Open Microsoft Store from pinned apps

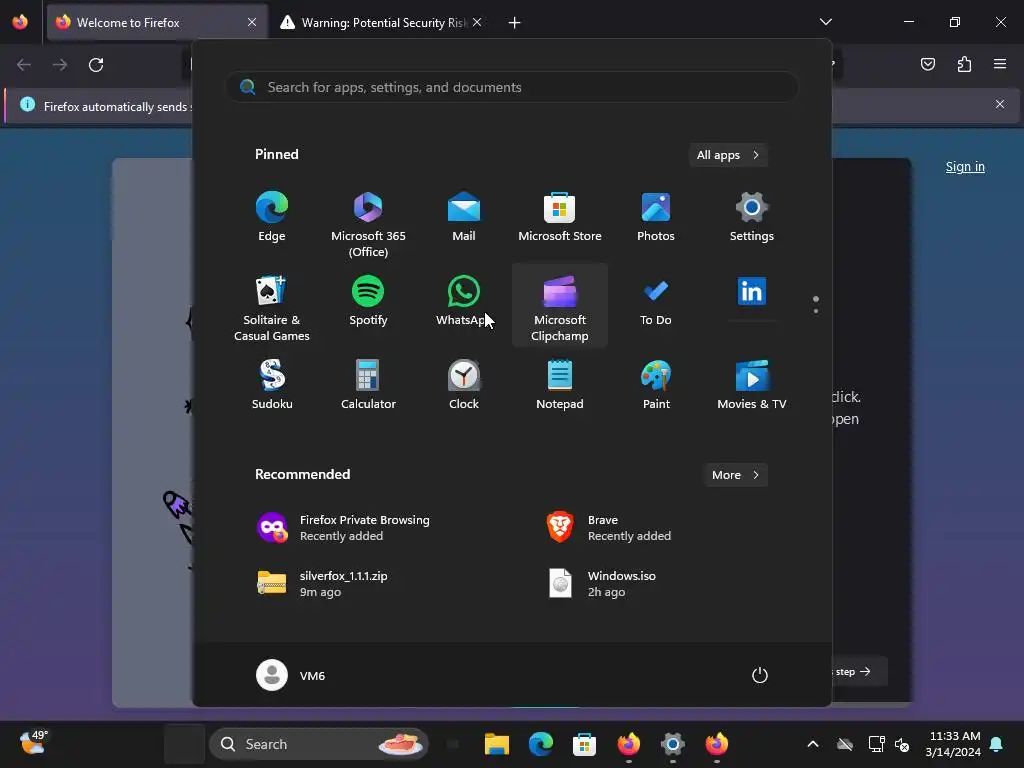click(560, 217)
